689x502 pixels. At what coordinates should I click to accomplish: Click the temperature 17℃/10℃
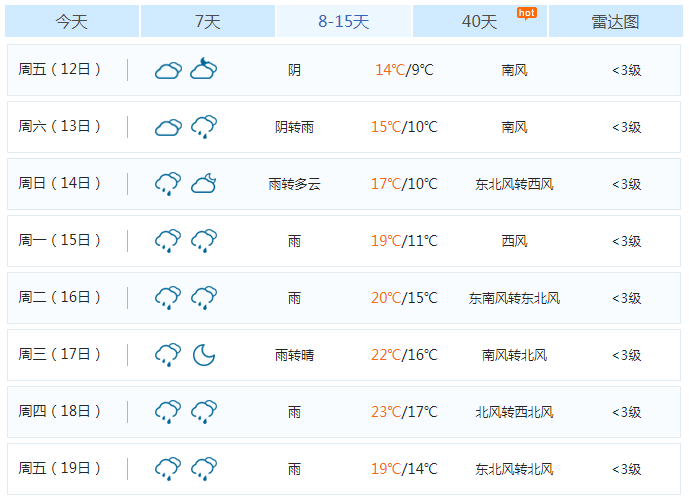point(404,184)
